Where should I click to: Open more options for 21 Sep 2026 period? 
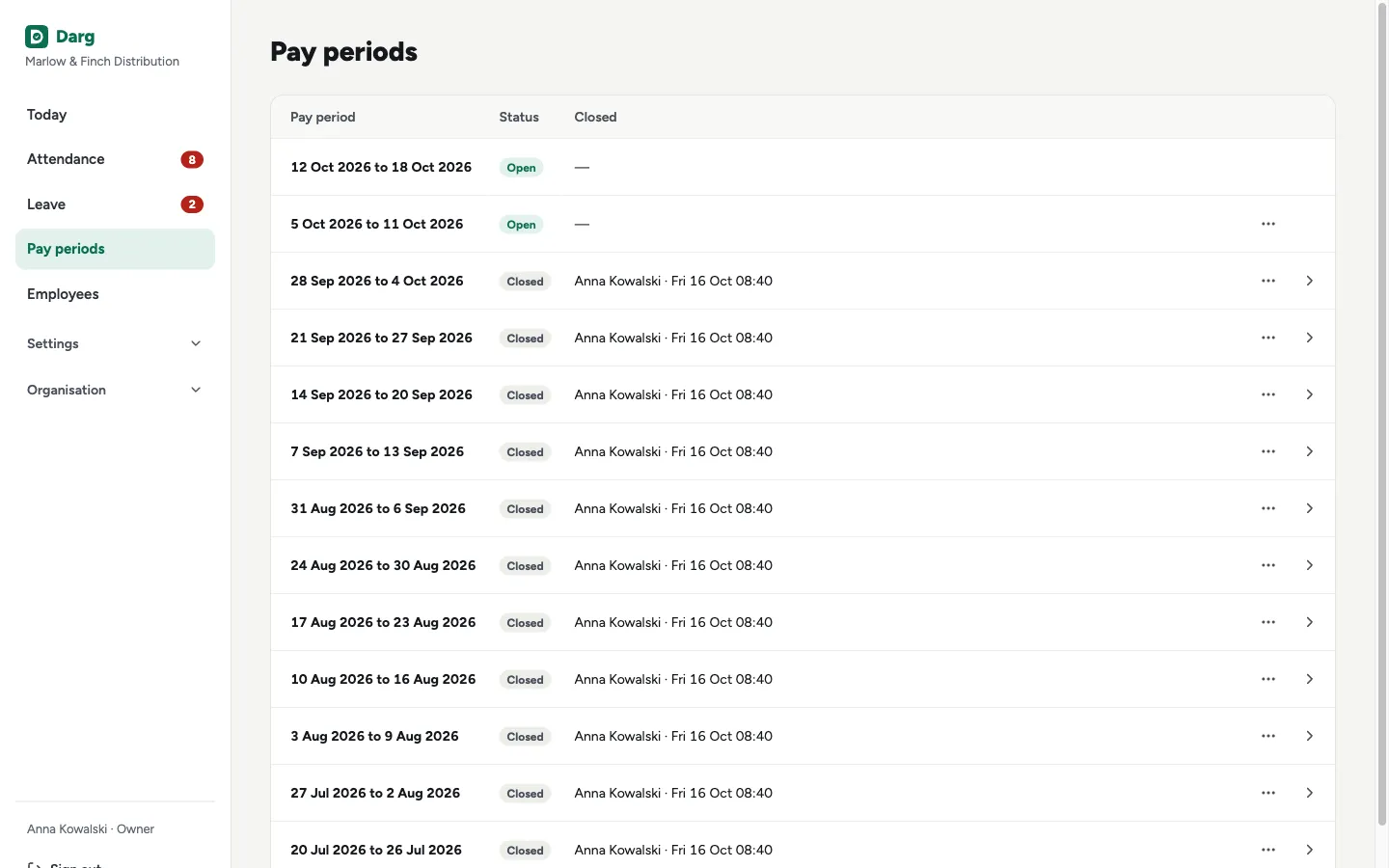pyautogui.click(x=1268, y=338)
